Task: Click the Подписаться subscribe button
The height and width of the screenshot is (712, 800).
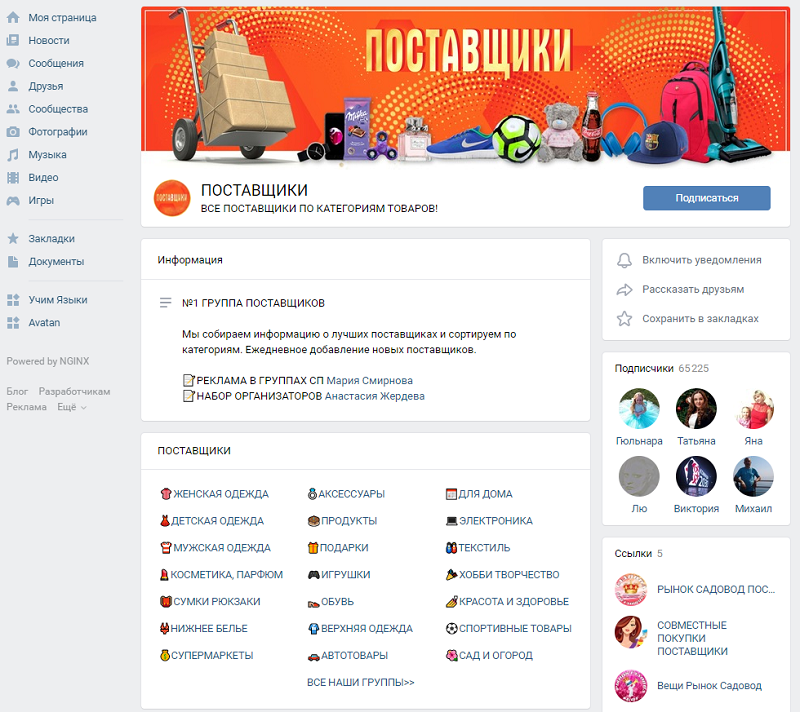Action: [707, 198]
